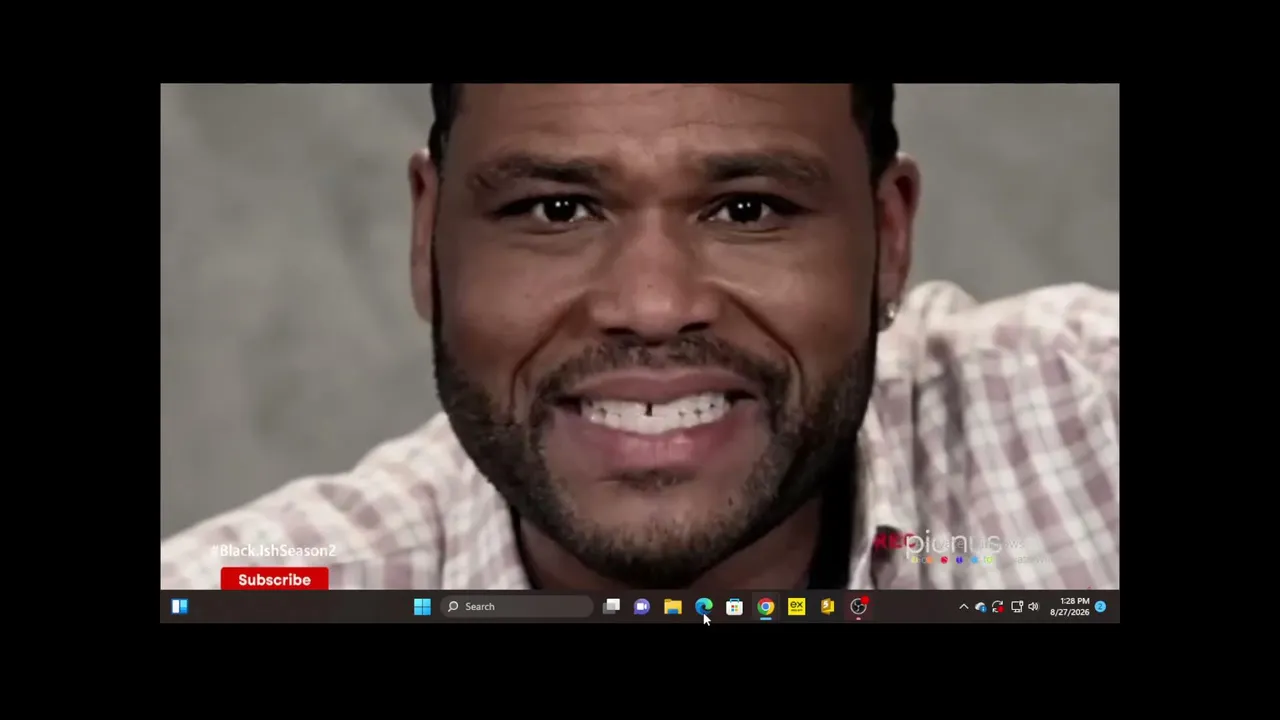Open the volume speaker tray icon
This screenshot has width=1280, height=720.
pyautogui.click(x=1033, y=606)
